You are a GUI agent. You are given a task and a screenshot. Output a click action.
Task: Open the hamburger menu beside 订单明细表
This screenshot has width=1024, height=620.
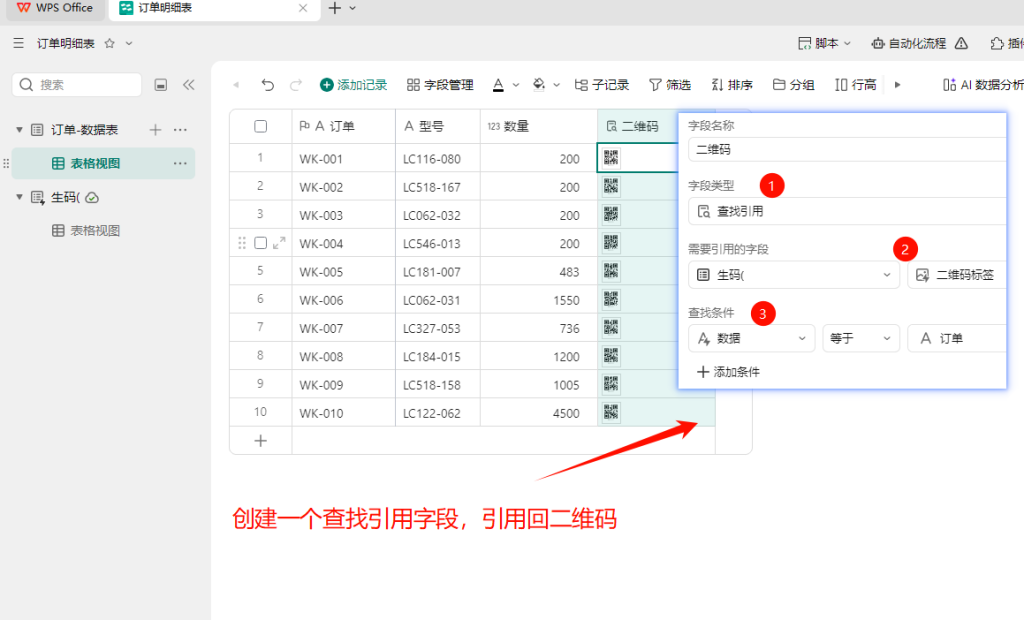(18, 43)
